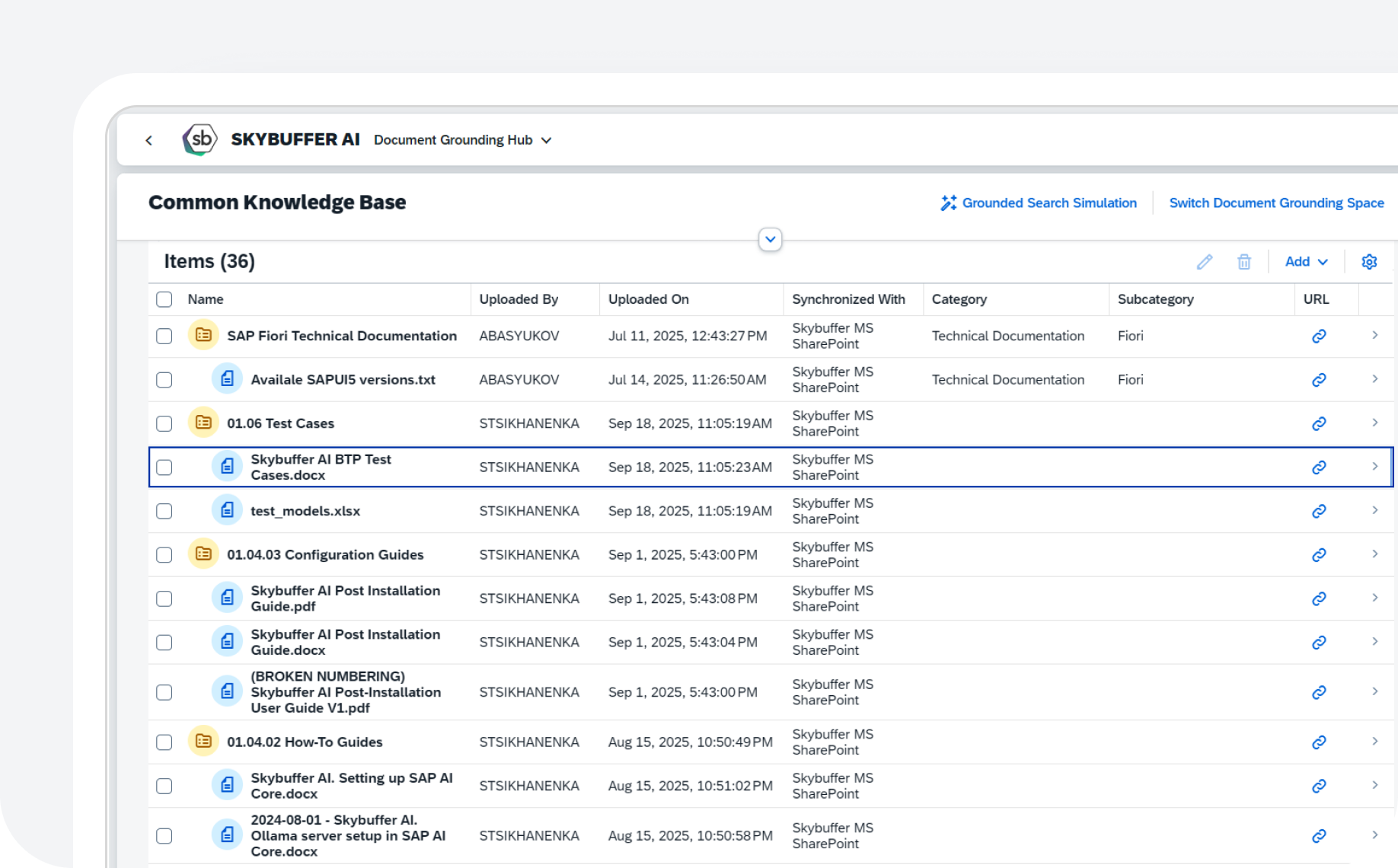Viewport: 1398px width, 868px height.
Task: Collapse the header with the chevron button
Action: click(x=770, y=239)
